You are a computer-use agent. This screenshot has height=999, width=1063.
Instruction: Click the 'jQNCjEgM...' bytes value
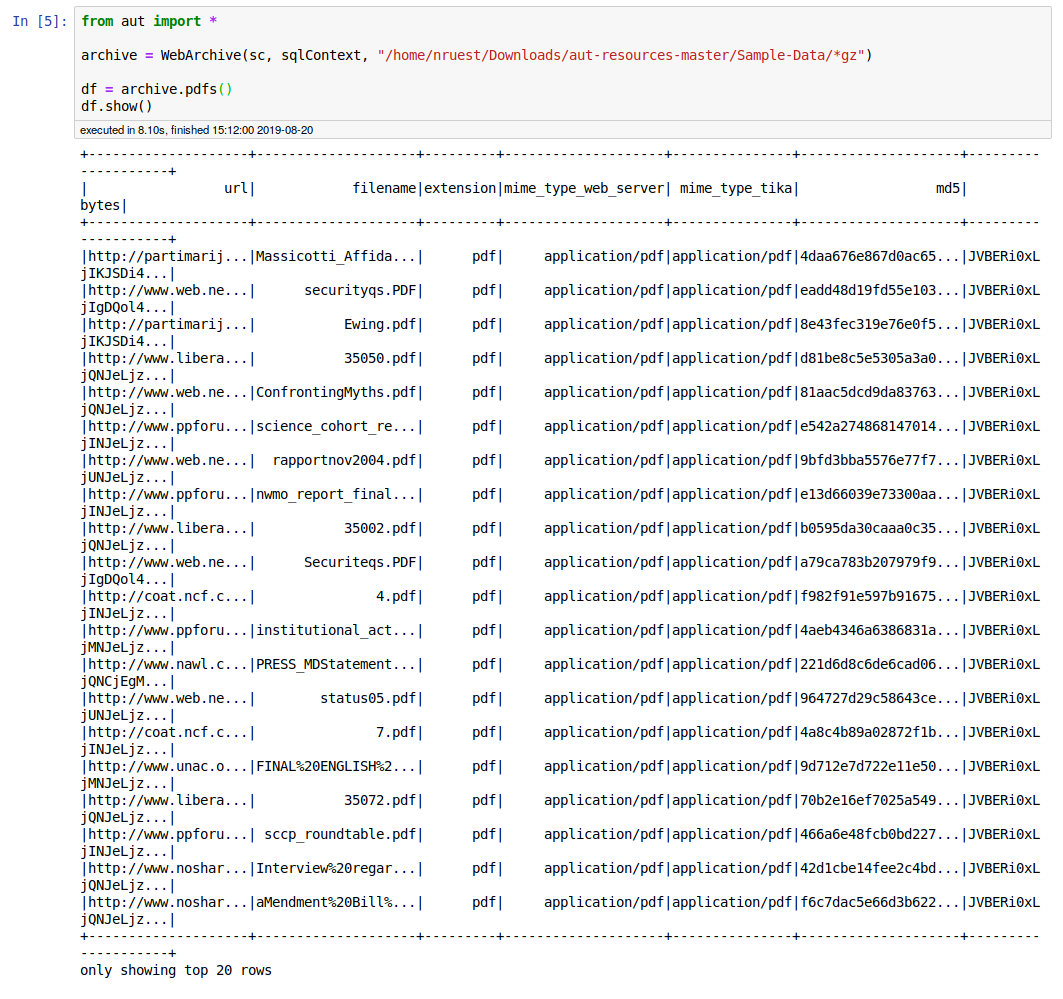(124, 681)
